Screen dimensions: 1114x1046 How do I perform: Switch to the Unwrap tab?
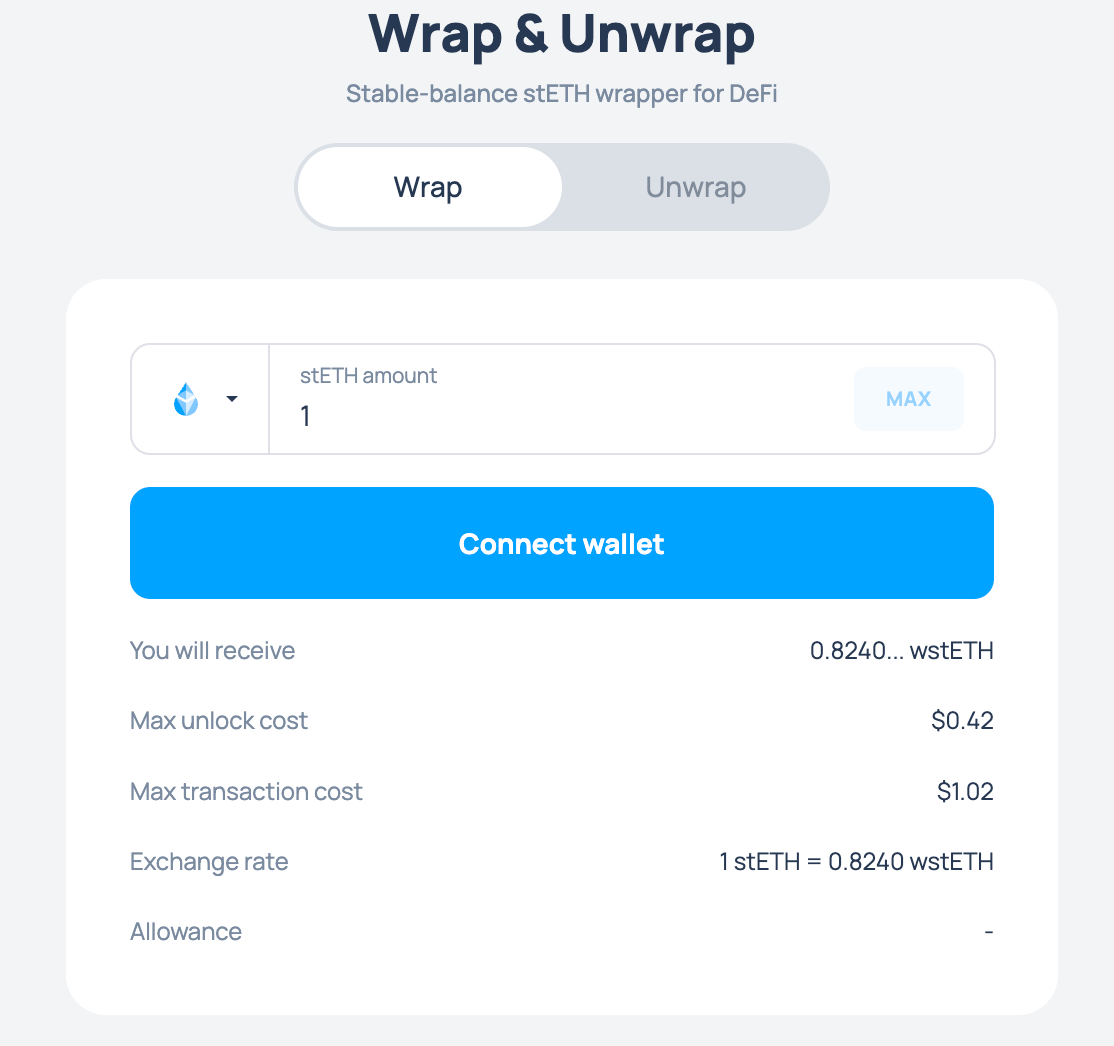click(x=695, y=187)
